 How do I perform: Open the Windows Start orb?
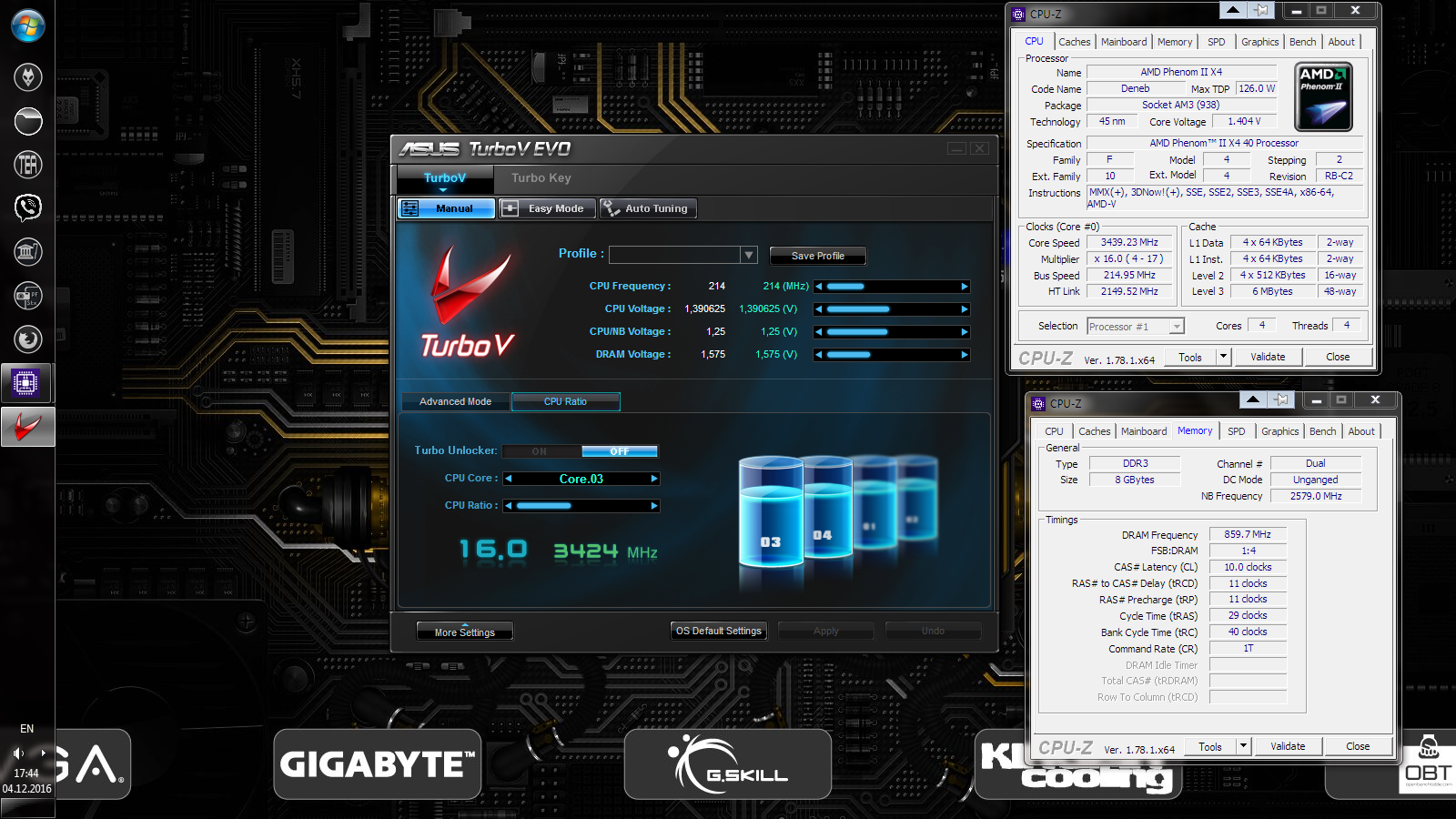pyautogui.click(x=27, y=25)
